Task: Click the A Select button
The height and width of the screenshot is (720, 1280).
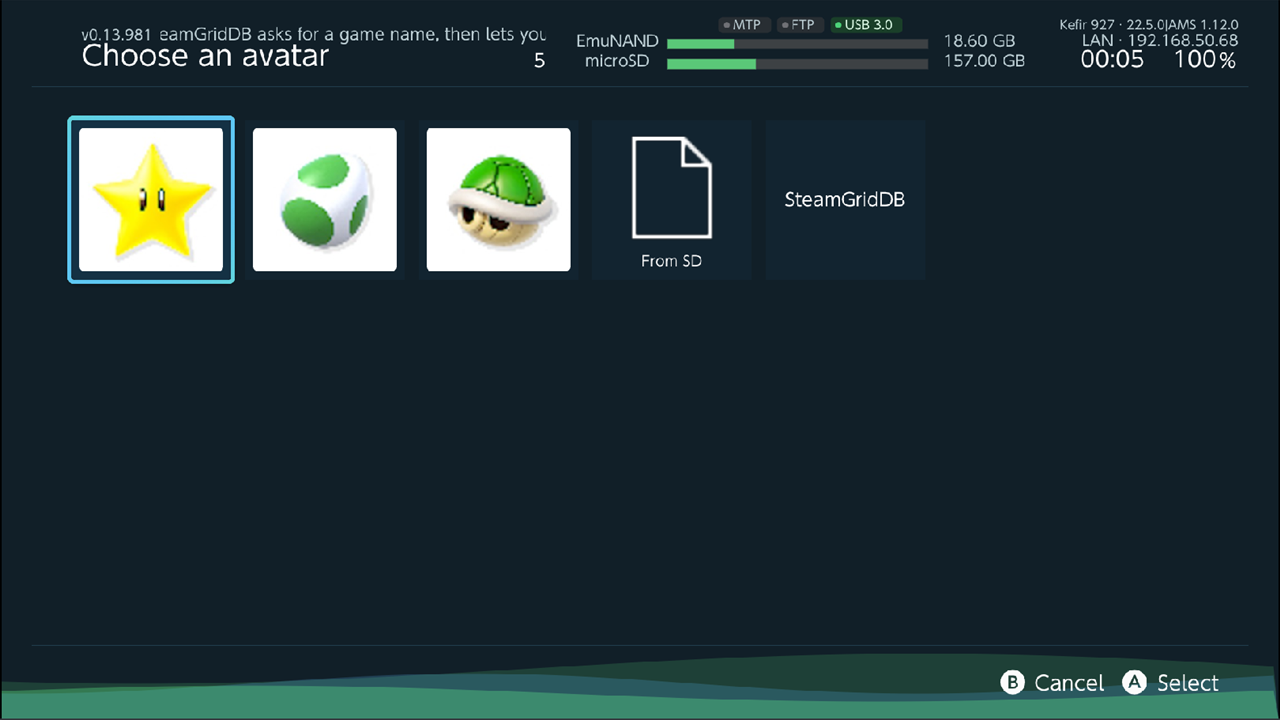Action: [1171, 683]
